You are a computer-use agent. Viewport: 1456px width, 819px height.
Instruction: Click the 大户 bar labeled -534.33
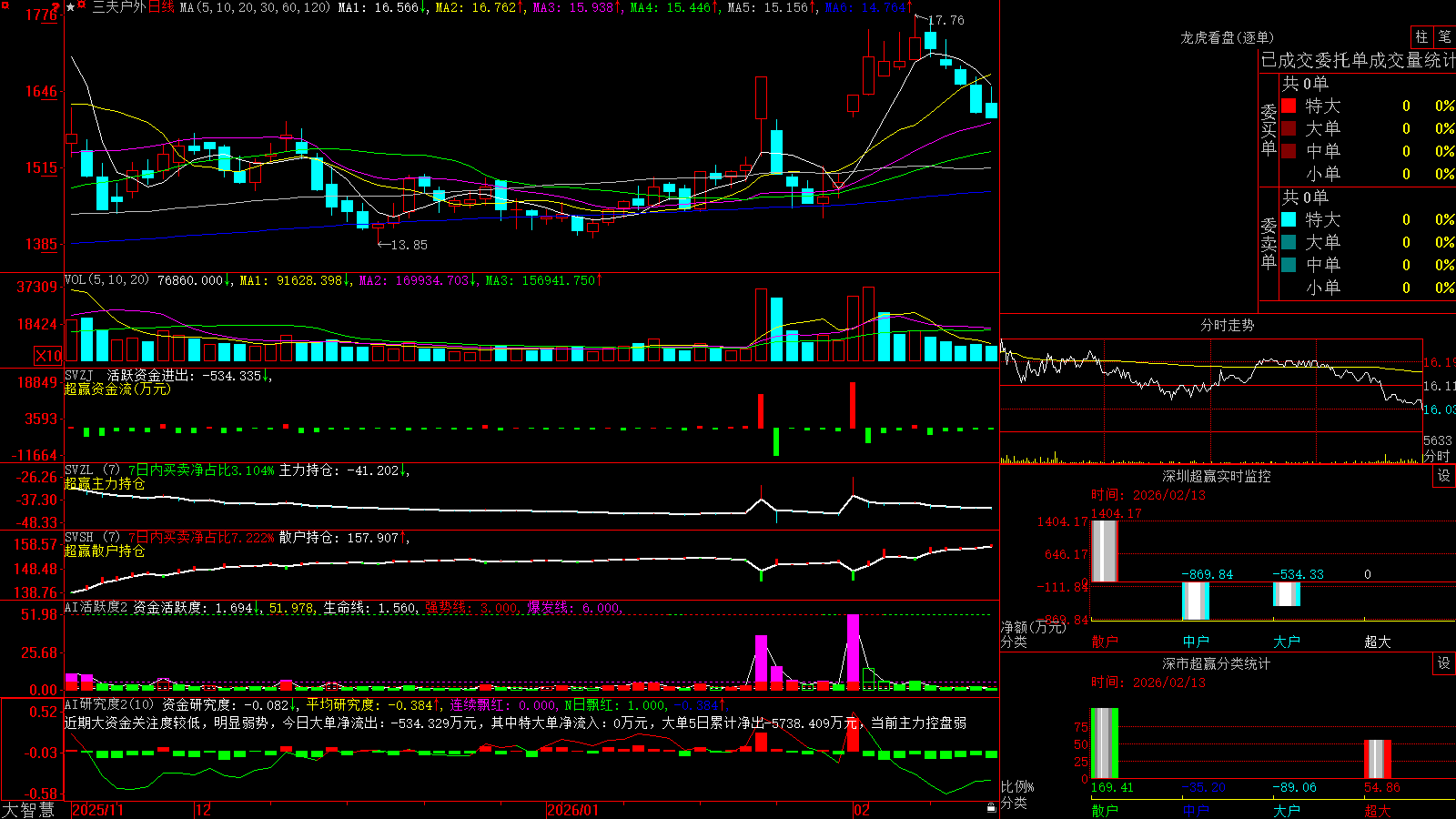pyautogui.click(x=1287, y=594)
